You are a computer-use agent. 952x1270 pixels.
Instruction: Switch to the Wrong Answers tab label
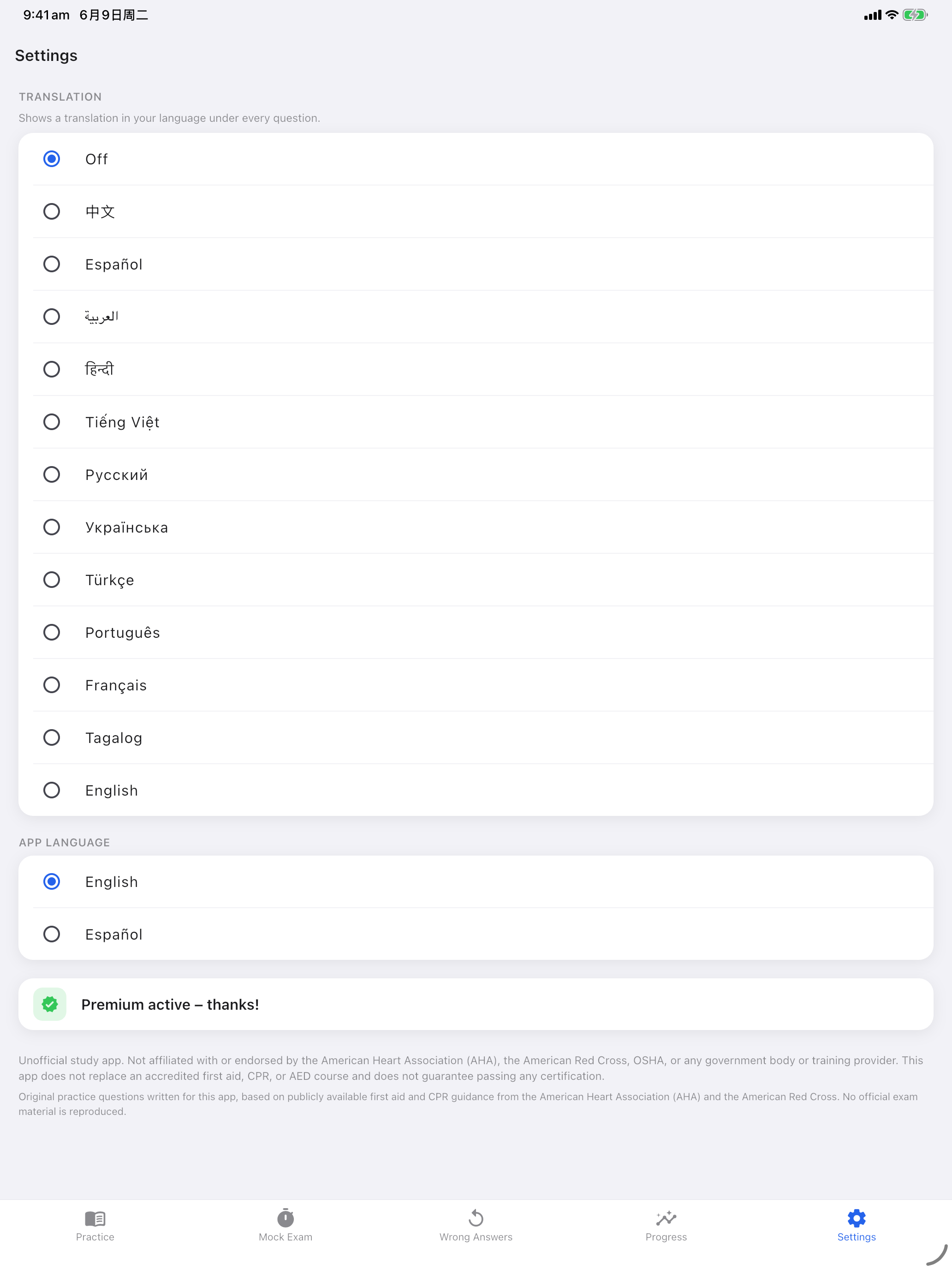click(476, 1237)
